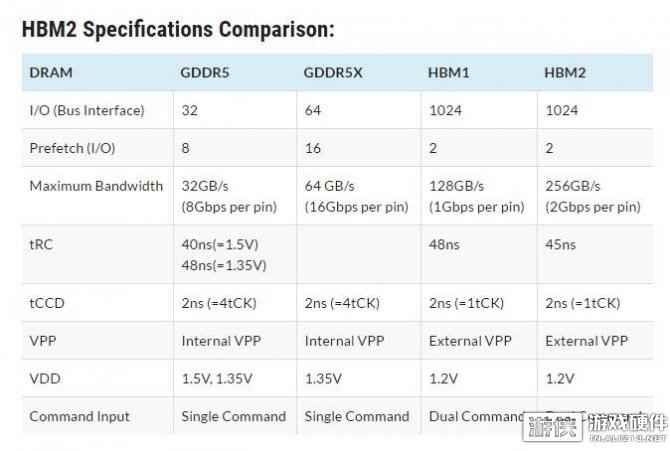Click the Prefetch (I/O) row label
This screenshot has height=451, width=670.
72,148
